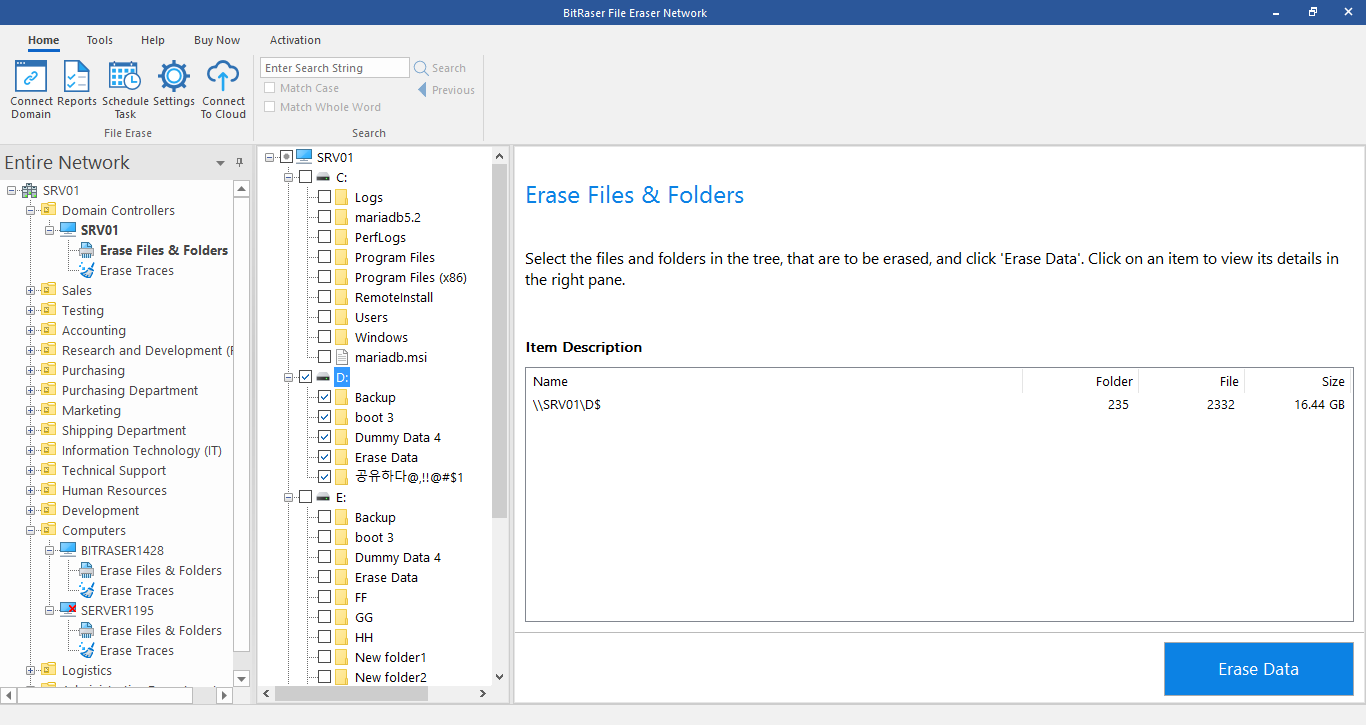Click the Human Resources folder icon
Screen dimensions: 1366x725
[x=49, y=490]
